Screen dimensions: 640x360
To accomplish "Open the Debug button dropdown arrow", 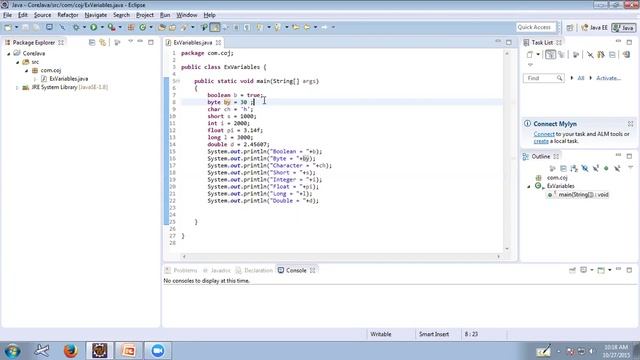I will click(x=84, y=27).
